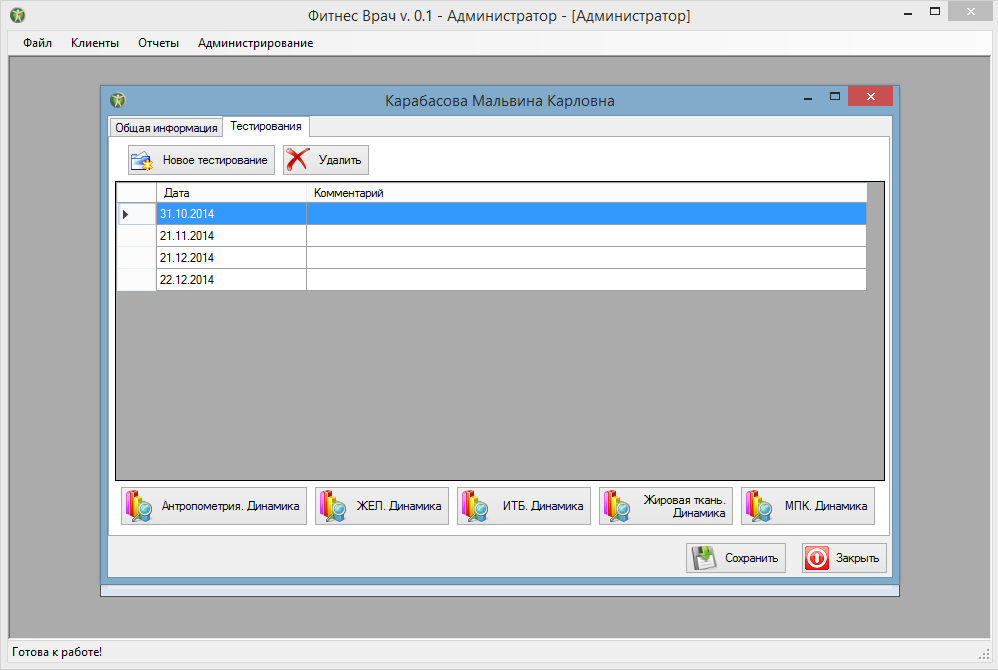Select the test row dated 21.11.2014
Image resolution: width=998 pixels, height=670 pixels.
tap(230, 235)
